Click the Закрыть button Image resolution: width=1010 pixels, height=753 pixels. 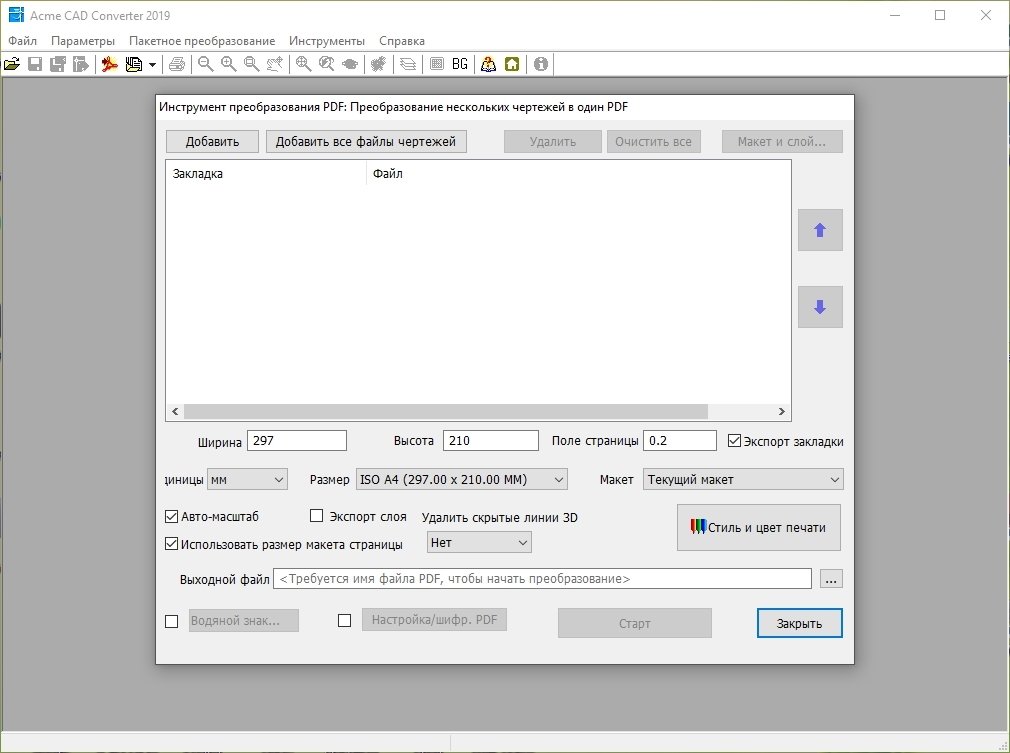[799, 623]
